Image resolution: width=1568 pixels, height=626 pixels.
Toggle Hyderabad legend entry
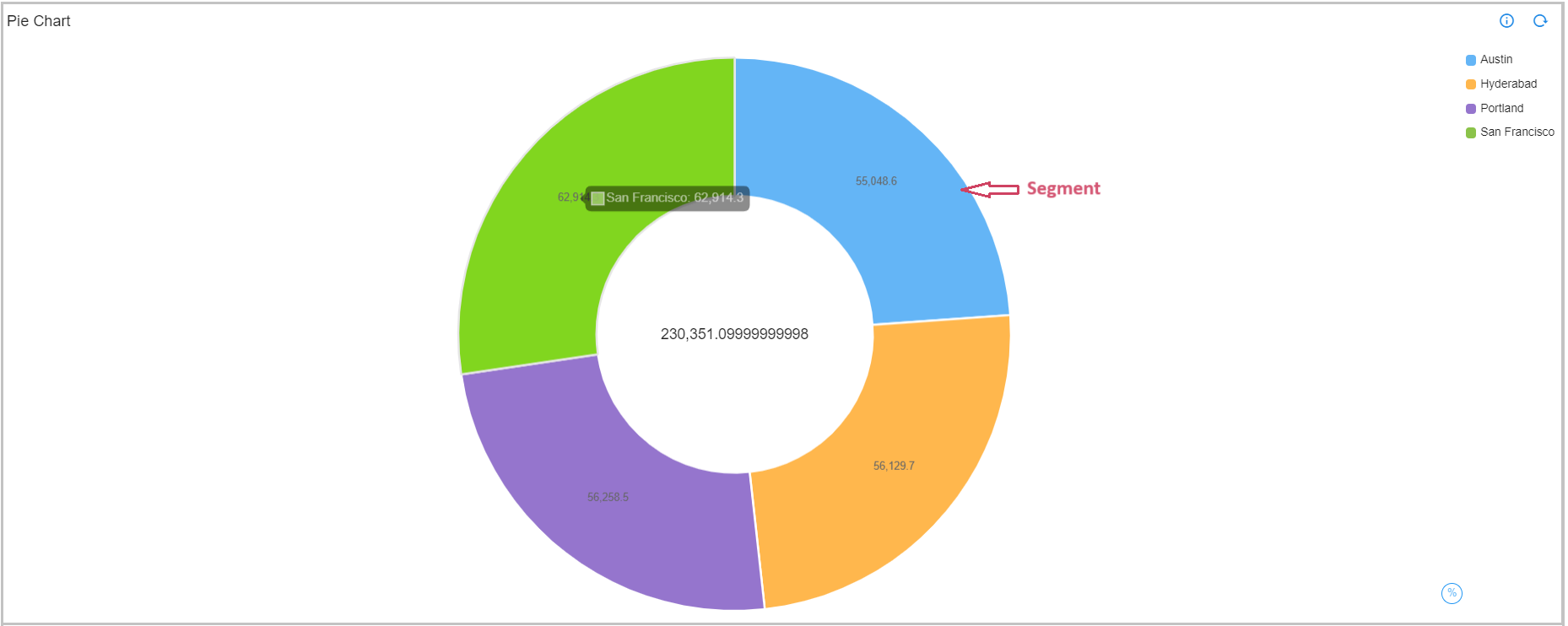pyautogui.click(x=1501, y=84)
